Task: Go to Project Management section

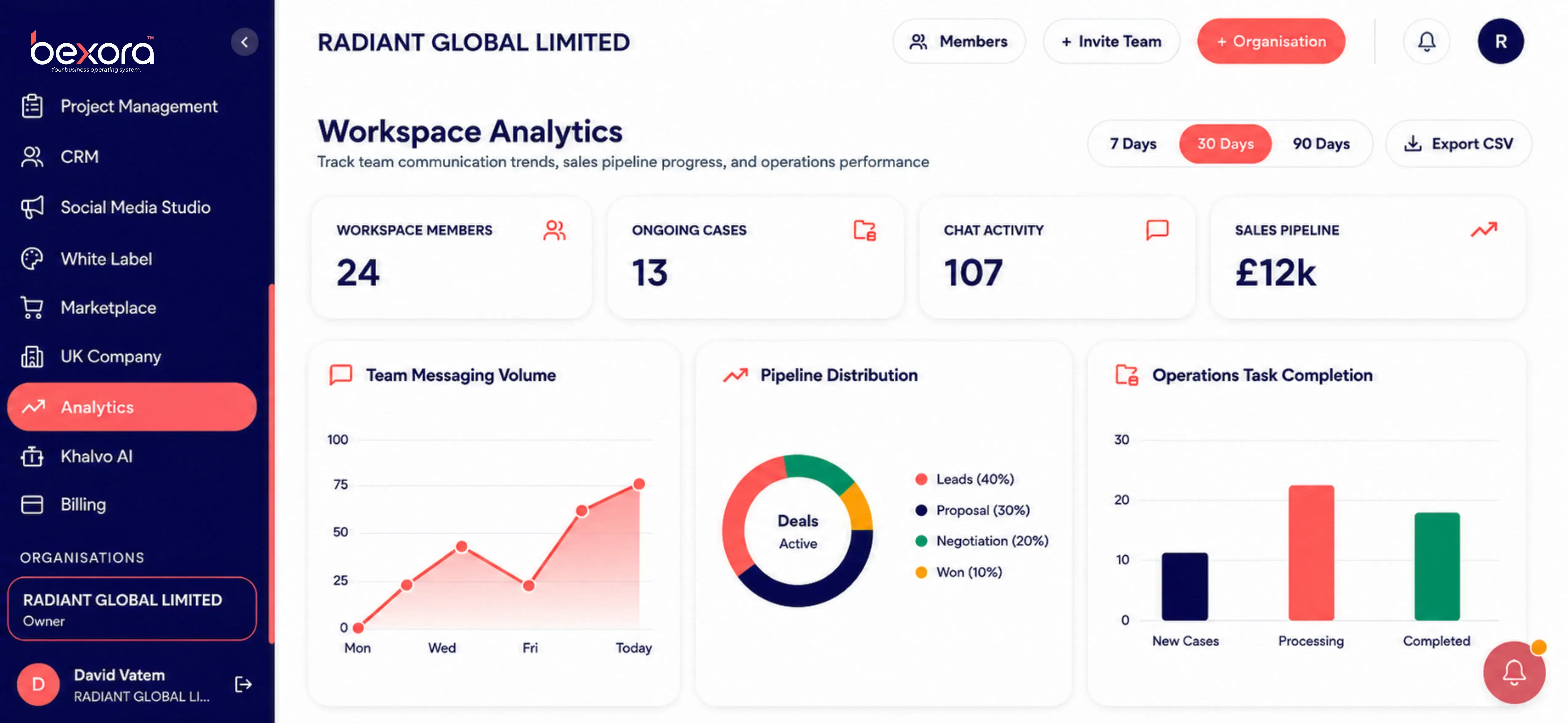Action: coord(132,106)
